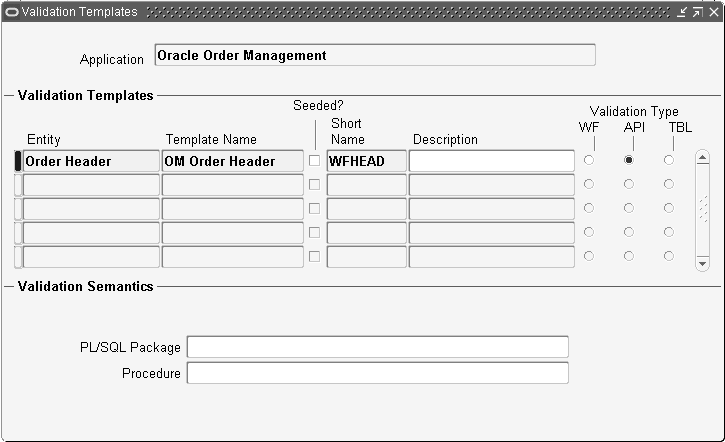This screenshot has height=442, width=725.
Task: Select the WF radio button in fourth row
Action: (589, 232)
